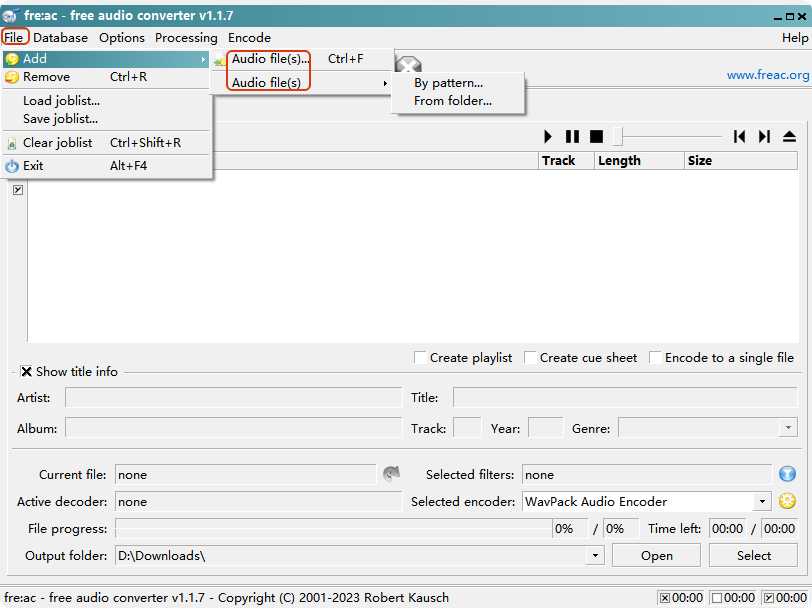
Task: Select Clear joblist from File menu
Action: point(58,143)
